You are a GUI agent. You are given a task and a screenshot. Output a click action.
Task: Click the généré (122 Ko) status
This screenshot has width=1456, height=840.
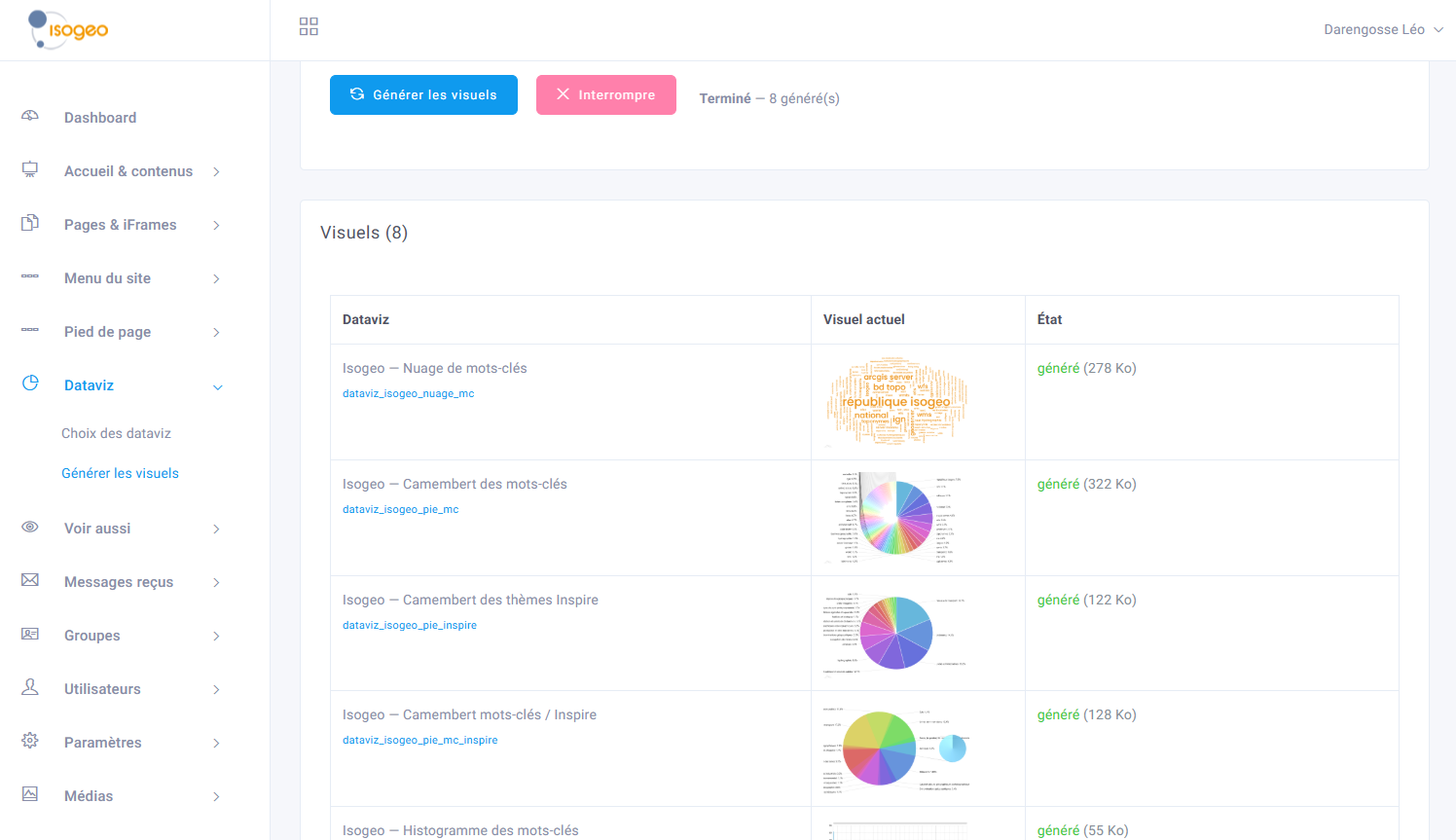click(x=1087, y=600)
